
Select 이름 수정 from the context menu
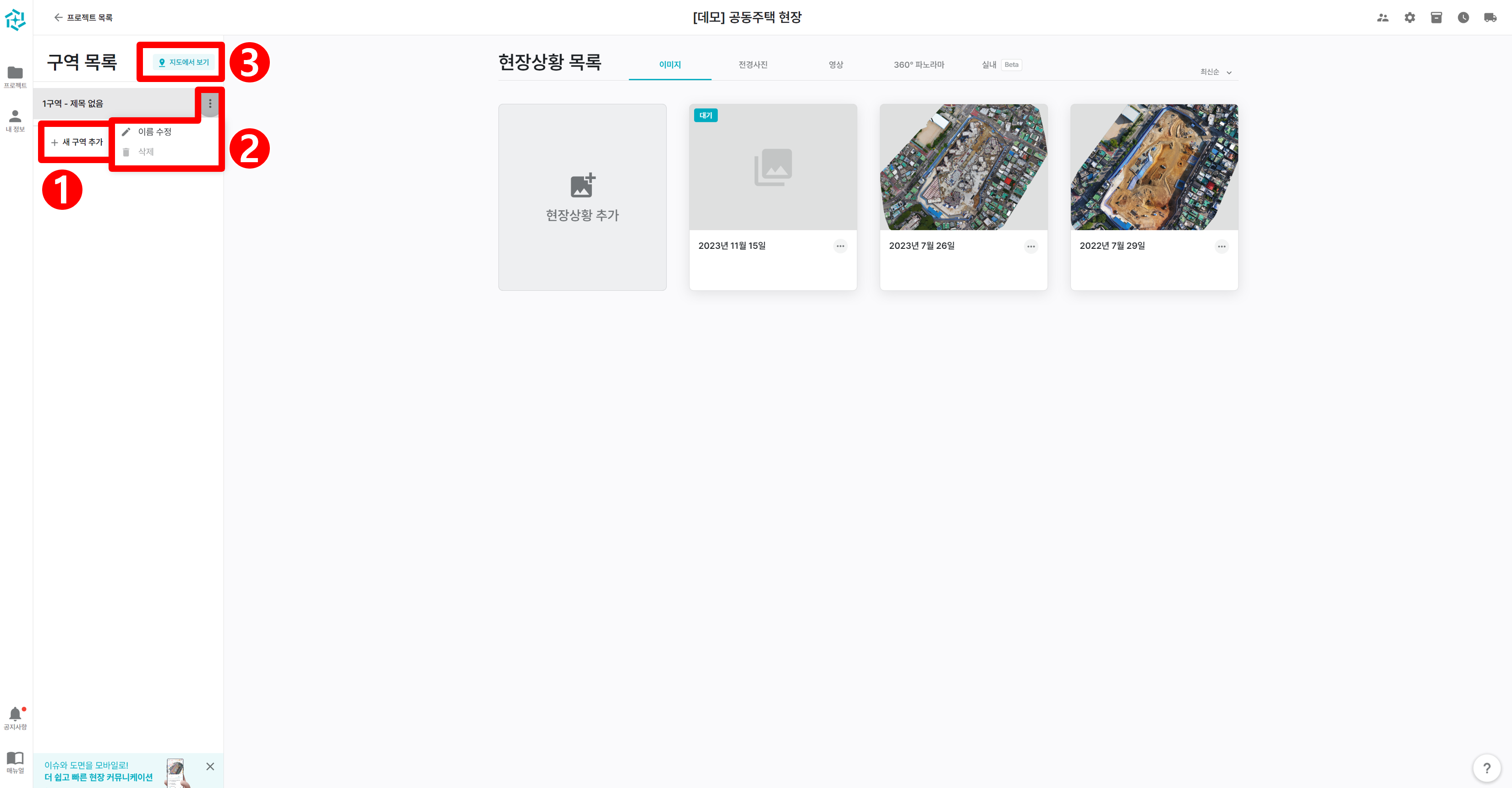click(155, 131)
